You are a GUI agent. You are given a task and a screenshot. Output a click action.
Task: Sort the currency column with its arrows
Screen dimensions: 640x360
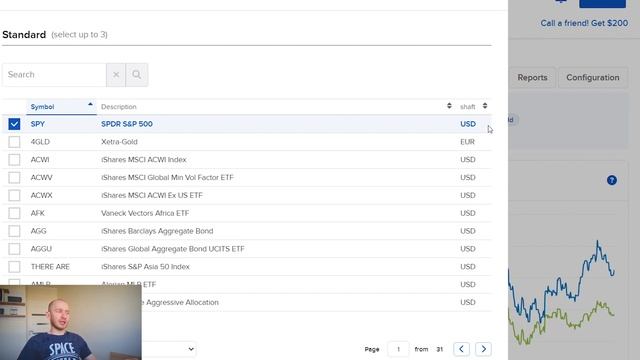coord(484,106)
